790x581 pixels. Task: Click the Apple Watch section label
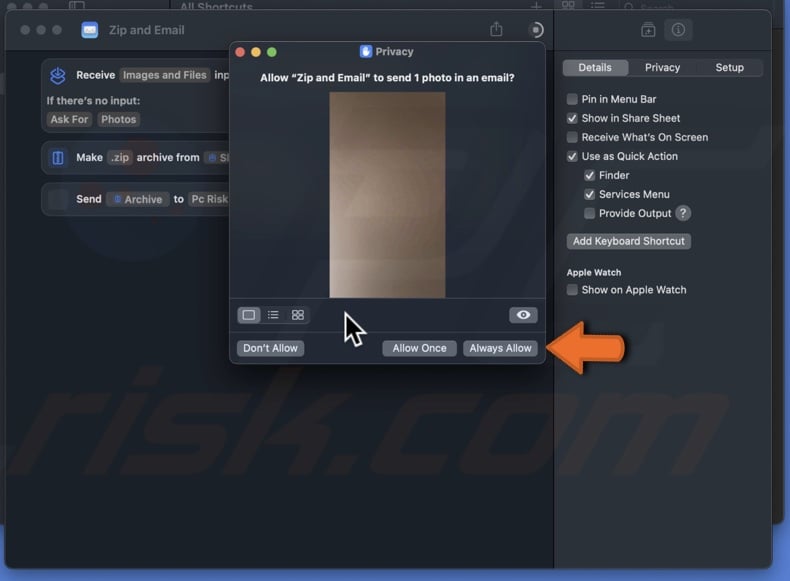coord(594,273)
